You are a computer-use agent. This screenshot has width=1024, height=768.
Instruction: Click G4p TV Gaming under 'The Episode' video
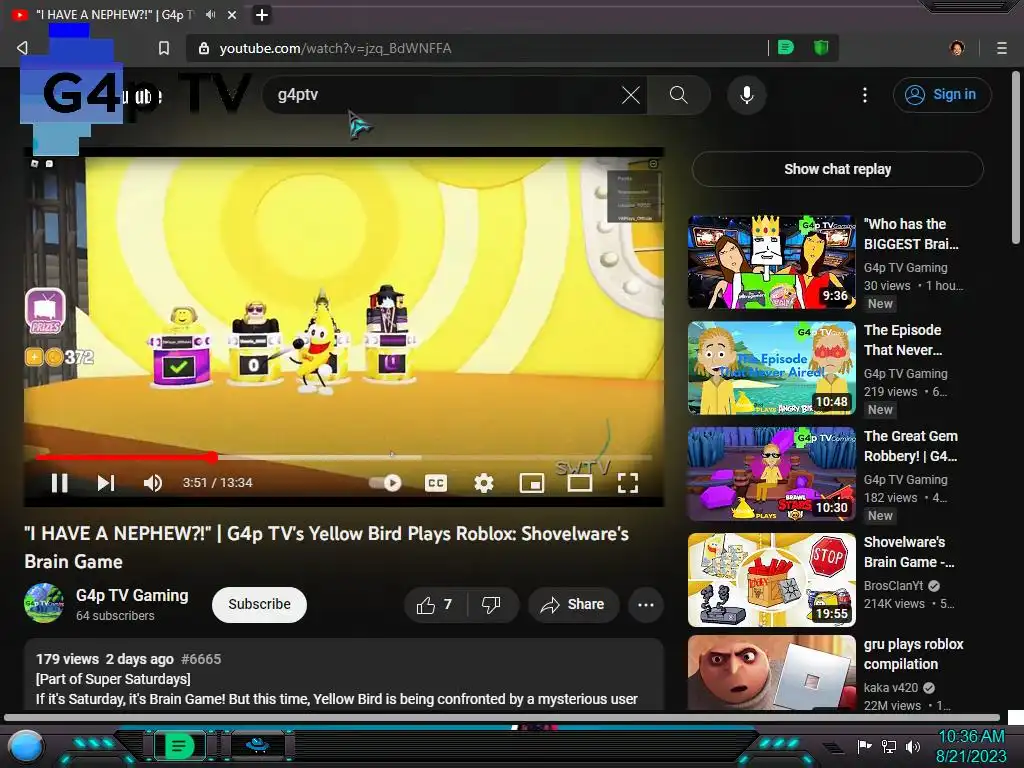(x=905, y=374)
